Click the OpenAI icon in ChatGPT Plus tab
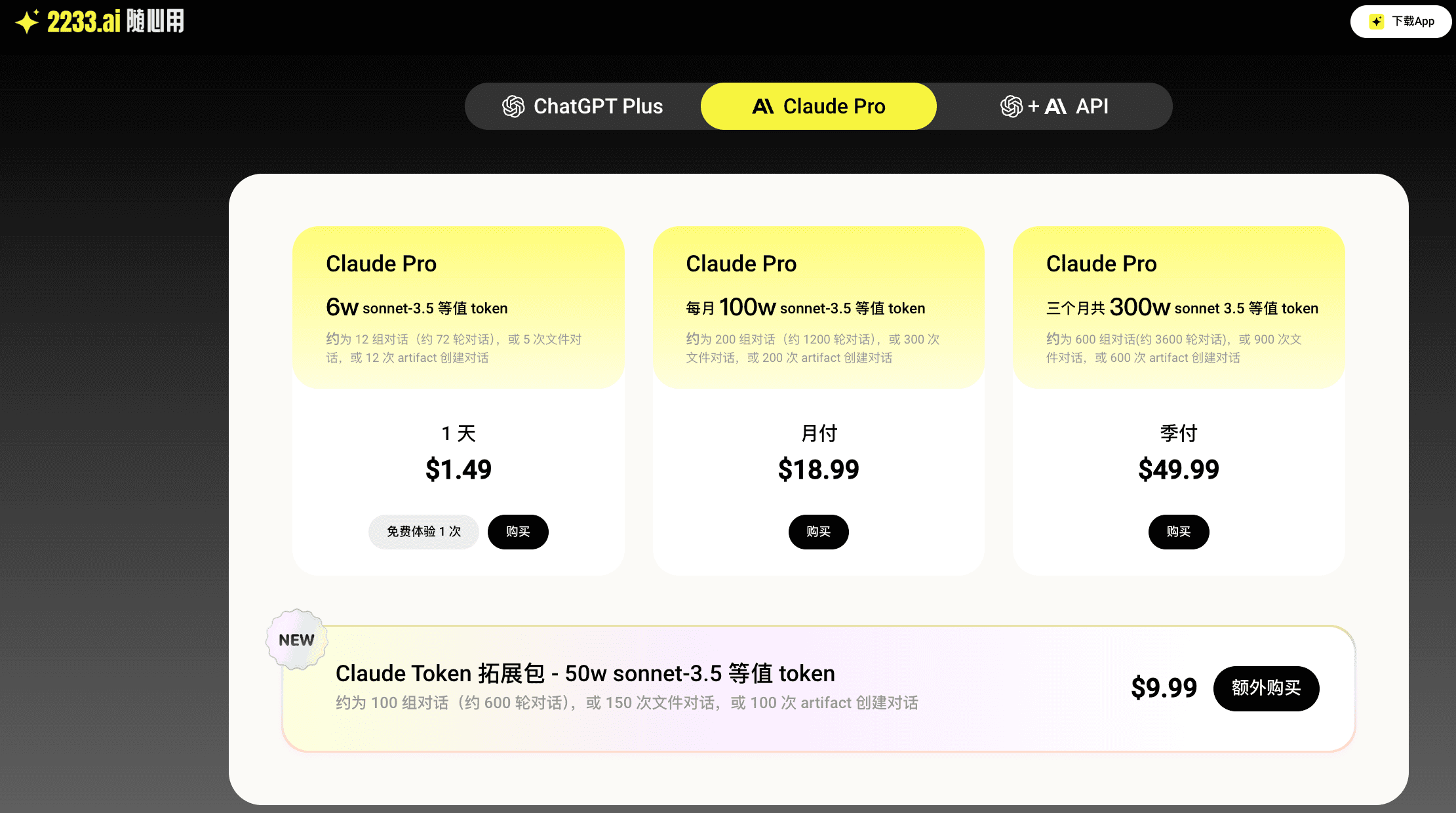Viewport: 1456px width, 813px height. pos(513,106)
